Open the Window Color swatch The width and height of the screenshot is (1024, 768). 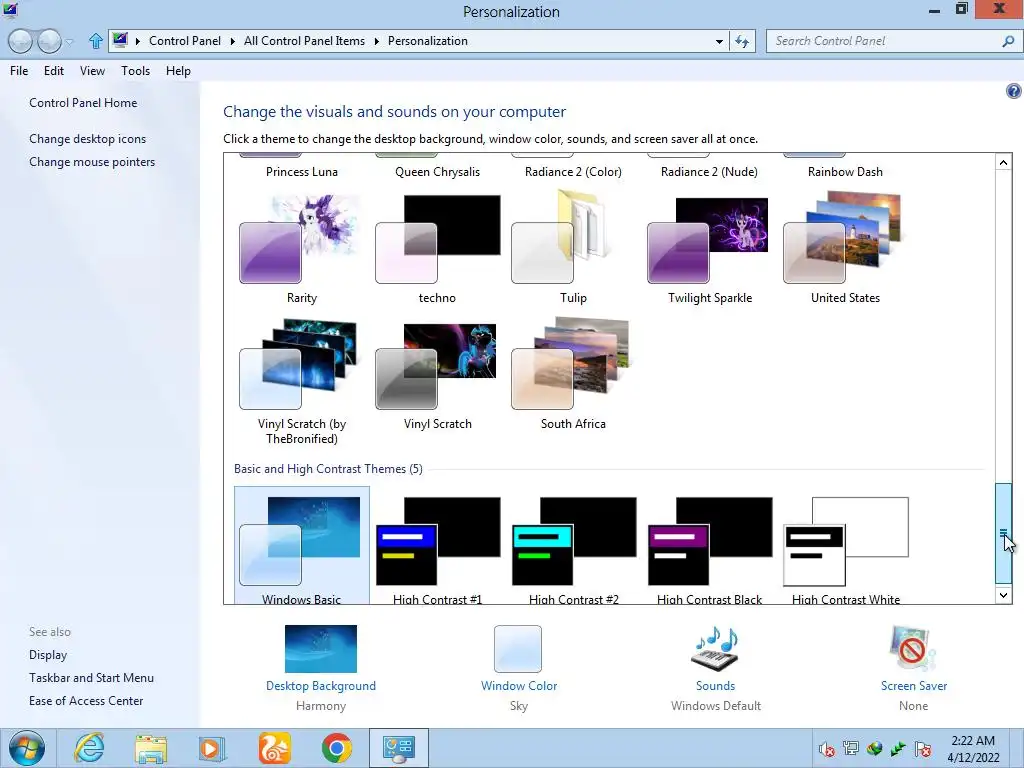[x=518, y=648]
